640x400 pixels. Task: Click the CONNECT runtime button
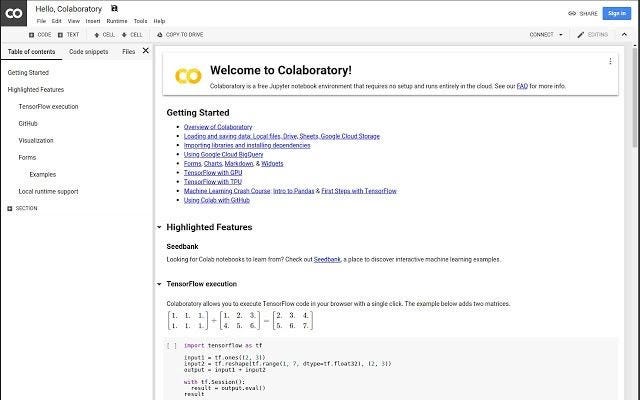click(541, 35)
